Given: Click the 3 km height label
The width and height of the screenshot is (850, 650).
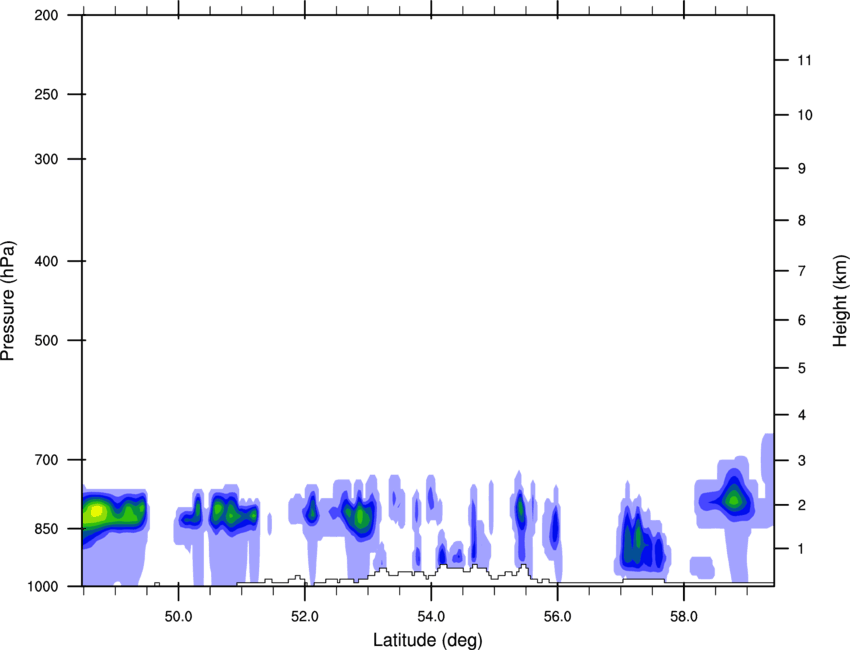Looking at the screenshot, I should click(x=802, y=460).
